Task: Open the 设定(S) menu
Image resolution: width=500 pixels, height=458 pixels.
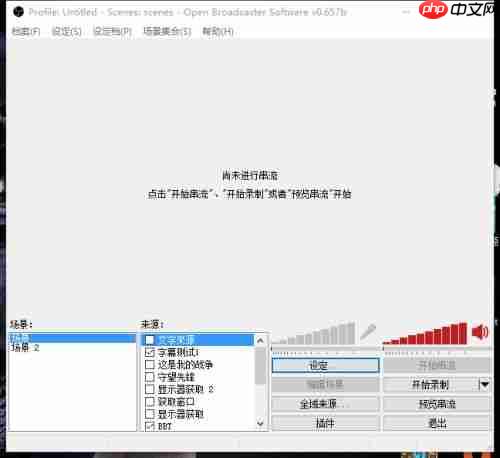Action: [67, 32]
